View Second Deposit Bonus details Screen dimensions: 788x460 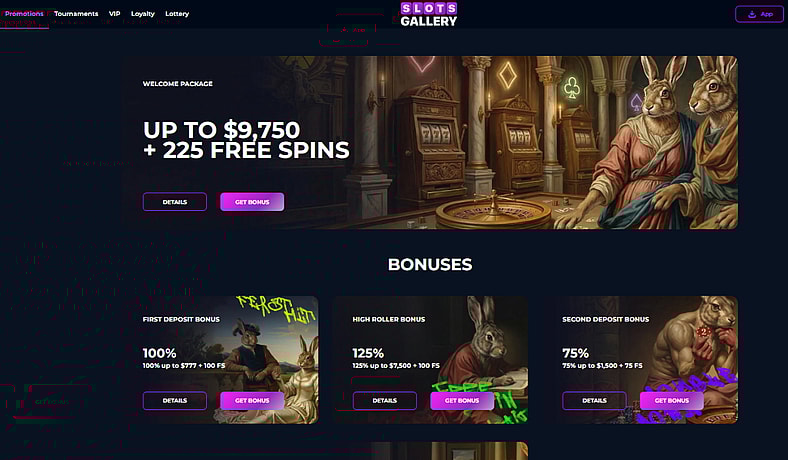[x=595, y=401]
